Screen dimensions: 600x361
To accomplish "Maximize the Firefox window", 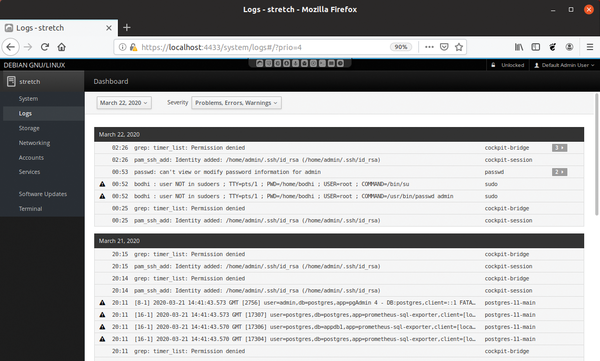I will pyautogui.click(x=571, y=10).
